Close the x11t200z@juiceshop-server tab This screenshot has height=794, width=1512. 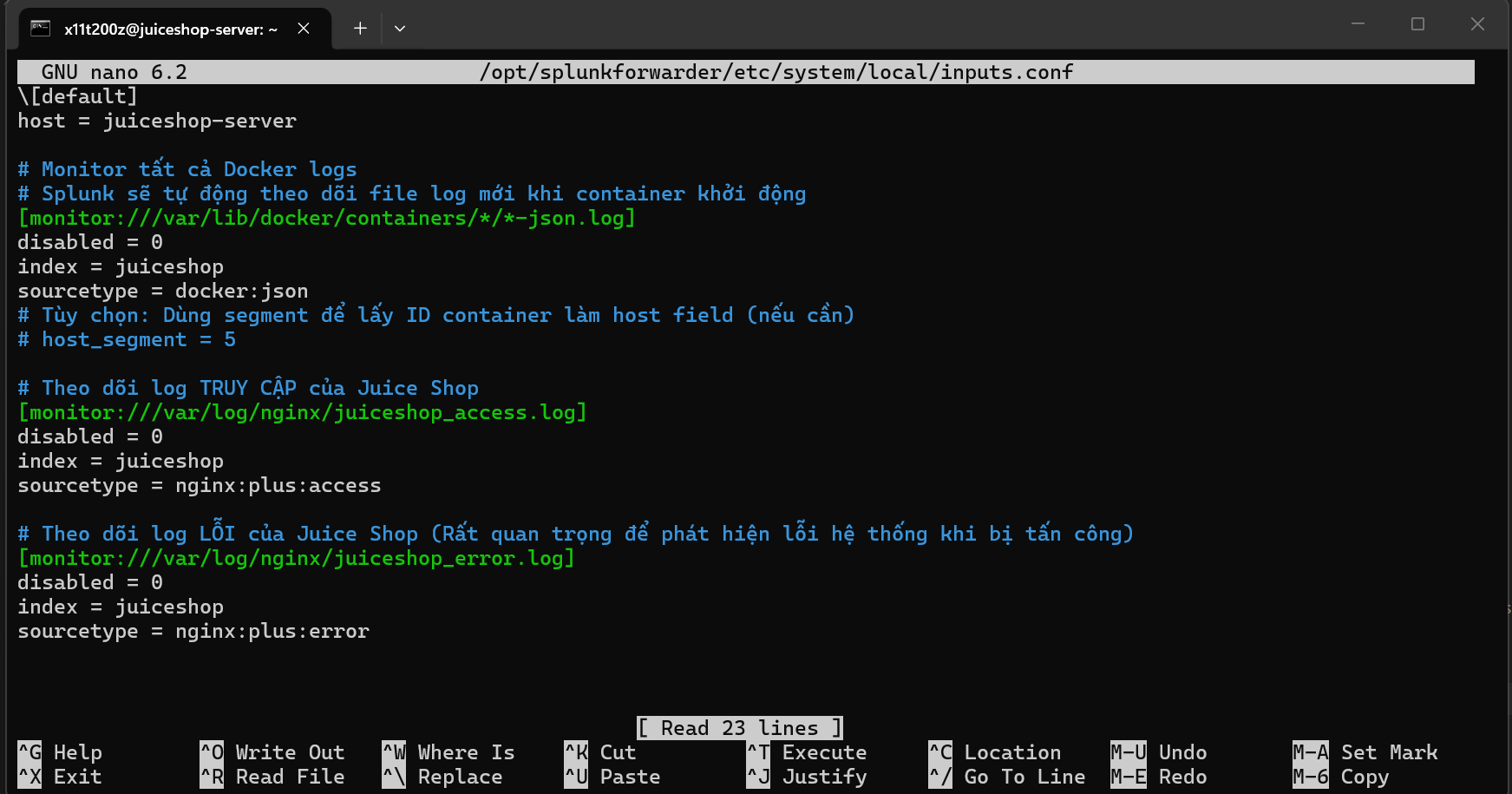(304, 29)
